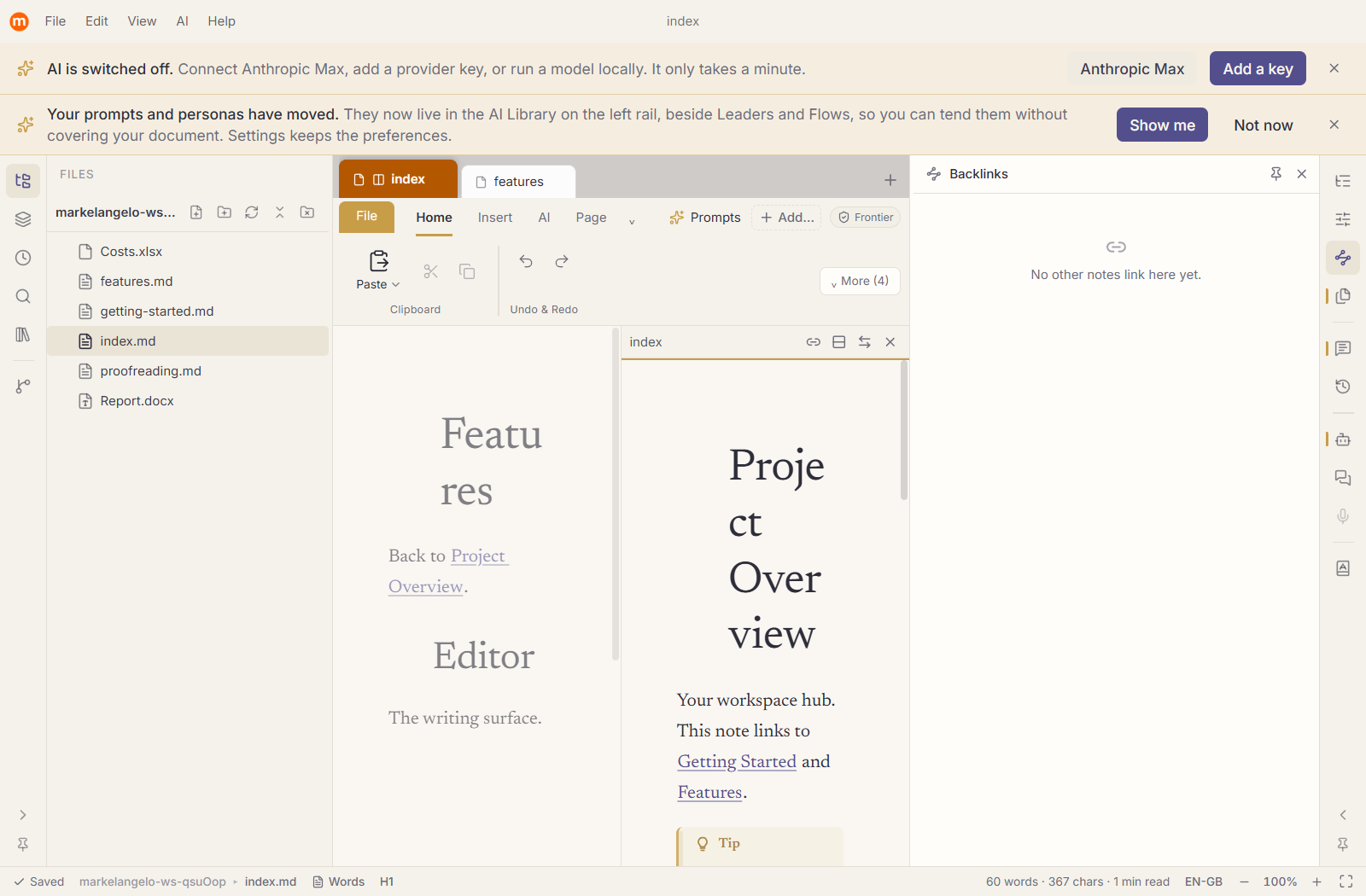Close the workspace folder icon
This screenshot has height=896, width=1366.
307,212
